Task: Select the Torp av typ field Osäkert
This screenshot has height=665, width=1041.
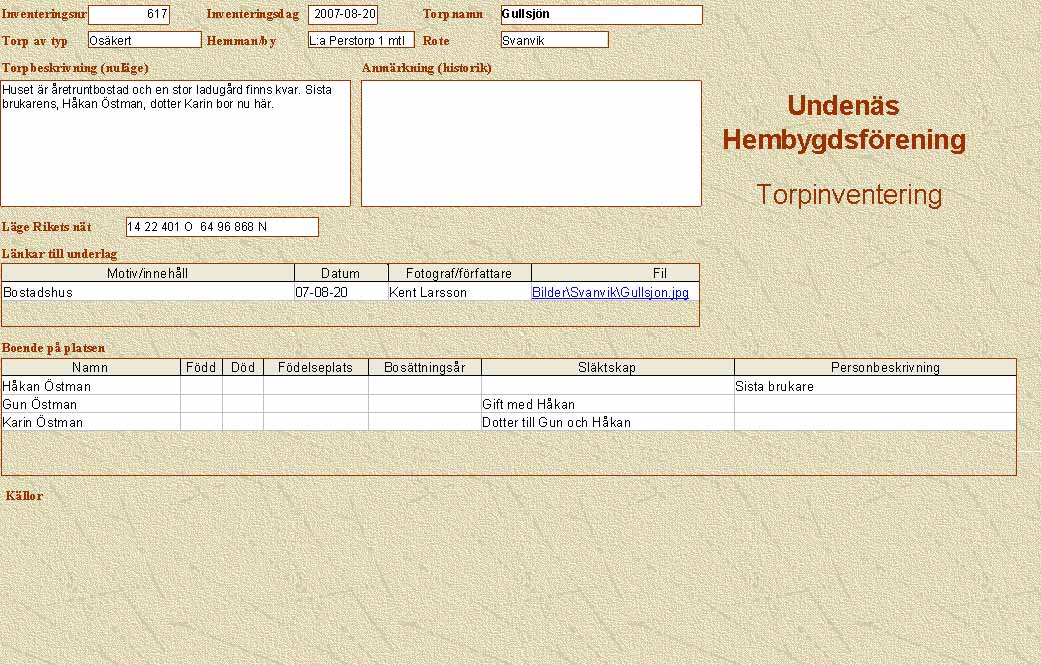Action: point(144,40)
